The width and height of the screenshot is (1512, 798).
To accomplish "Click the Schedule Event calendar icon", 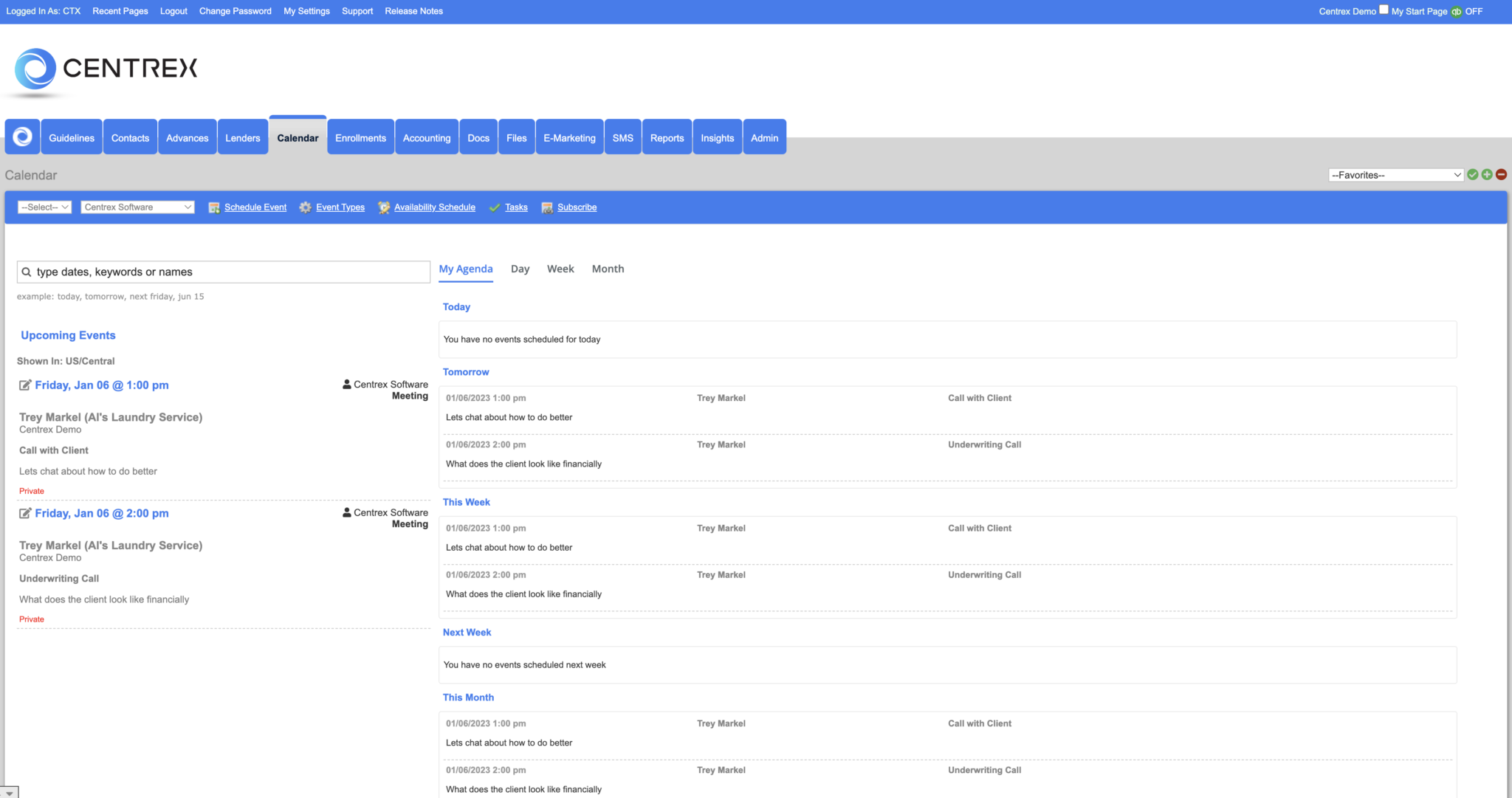I will [214, 207].
